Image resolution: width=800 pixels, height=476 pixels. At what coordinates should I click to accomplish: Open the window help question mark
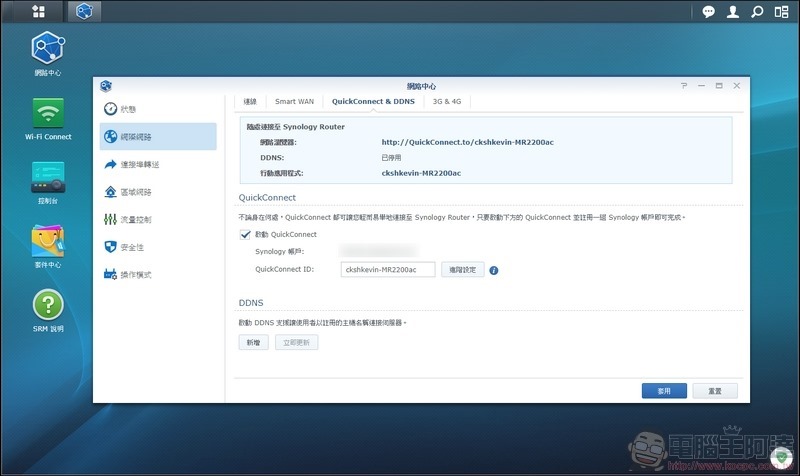684,86
